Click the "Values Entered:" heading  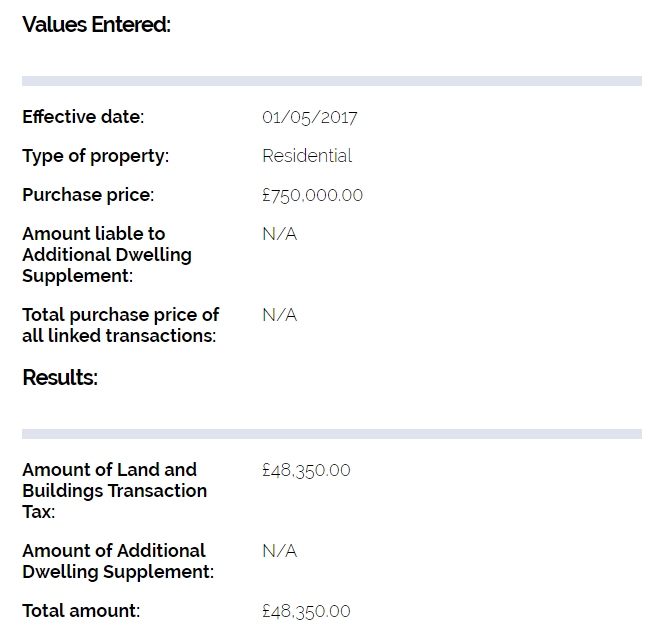[x=96, y=25]
